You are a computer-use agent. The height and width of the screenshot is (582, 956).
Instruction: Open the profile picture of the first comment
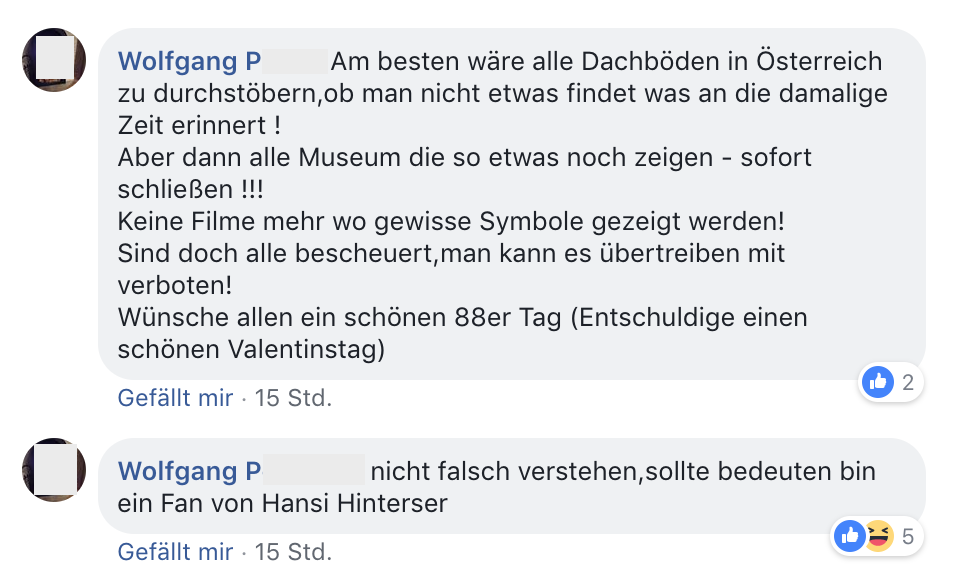[x=54, y=60]
